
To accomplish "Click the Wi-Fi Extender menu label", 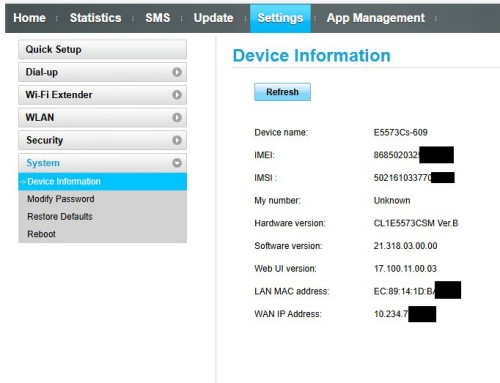I will [x=59, y=95].
